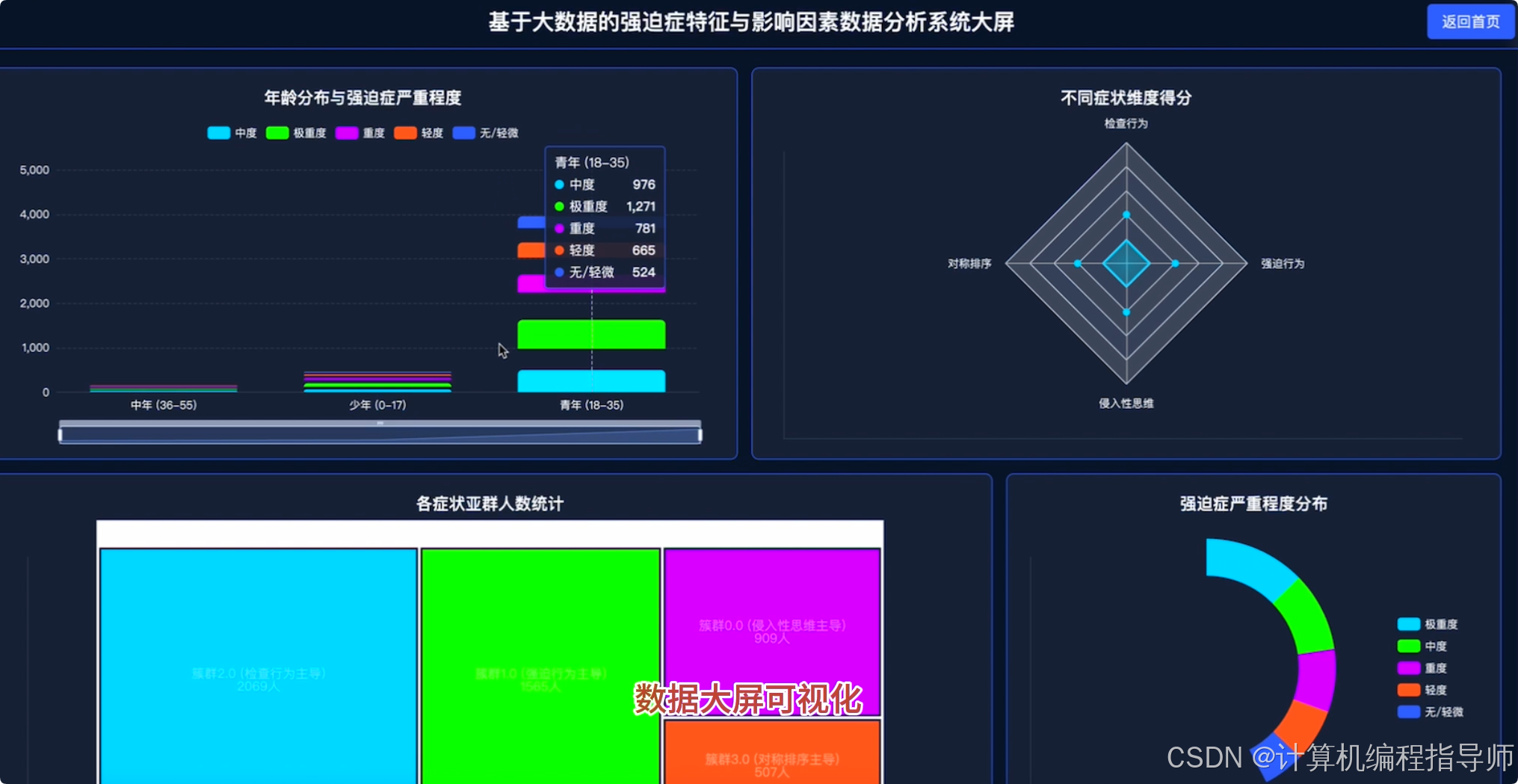Toggle 重度 in the donut chart legend

1422,667
